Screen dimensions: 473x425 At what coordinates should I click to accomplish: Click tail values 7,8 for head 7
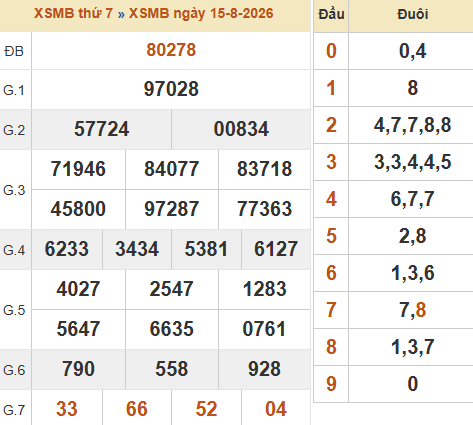[x=413, y=310]
